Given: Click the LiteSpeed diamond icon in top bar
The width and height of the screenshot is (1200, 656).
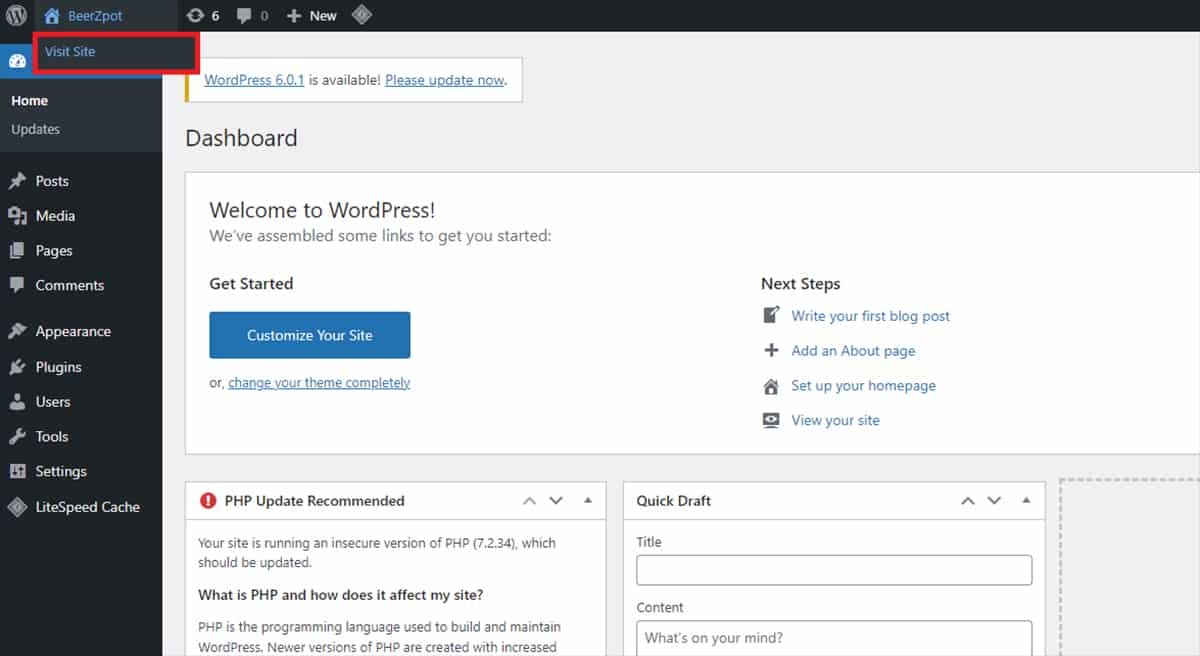Looking at the screenshot, I should click(361, 15).
